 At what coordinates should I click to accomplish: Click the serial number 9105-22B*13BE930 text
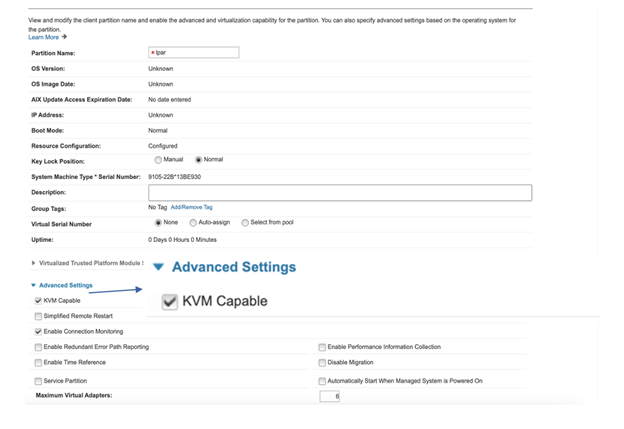pyautogui.click(x=174, y=177)
